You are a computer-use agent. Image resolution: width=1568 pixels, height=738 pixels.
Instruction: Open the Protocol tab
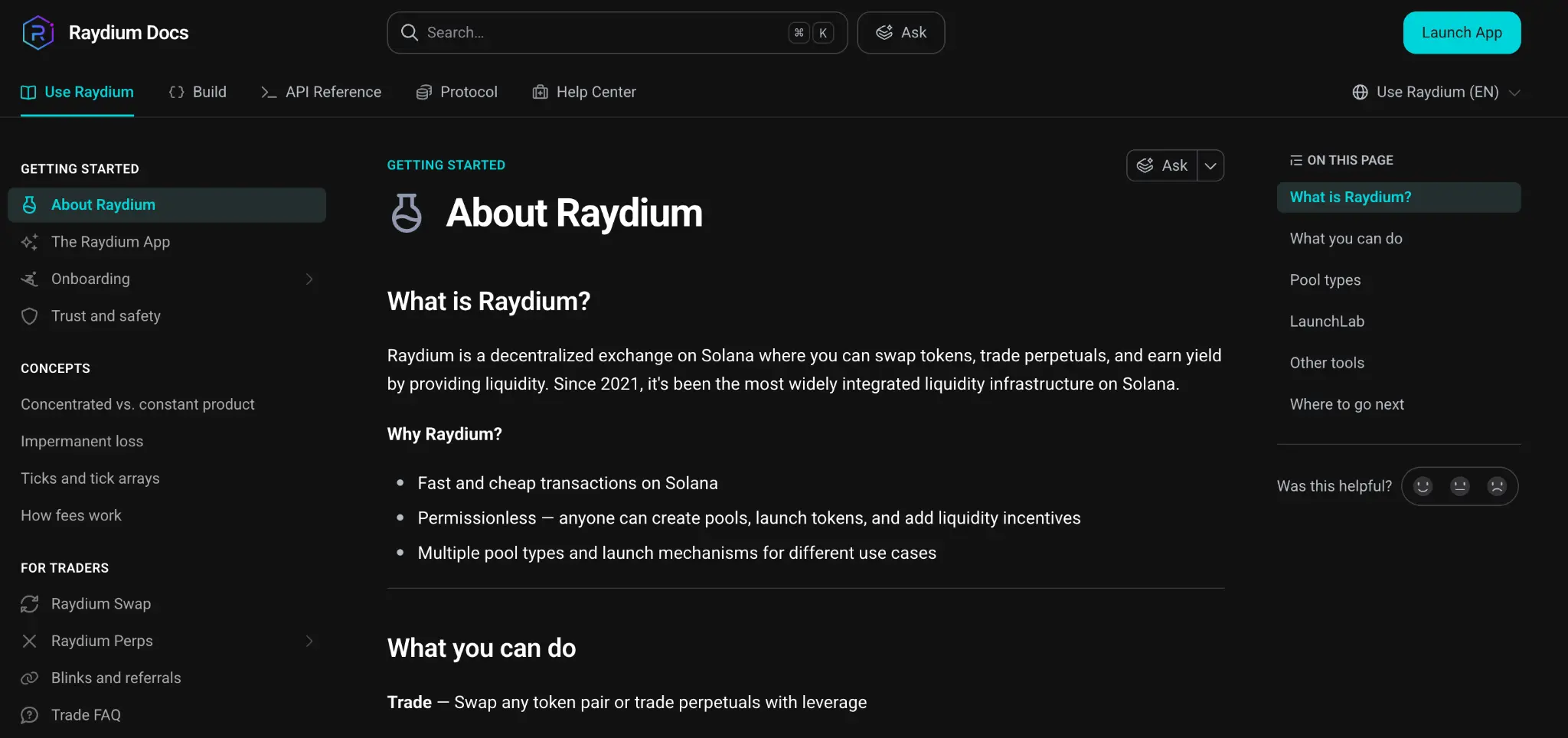(456, 92)
